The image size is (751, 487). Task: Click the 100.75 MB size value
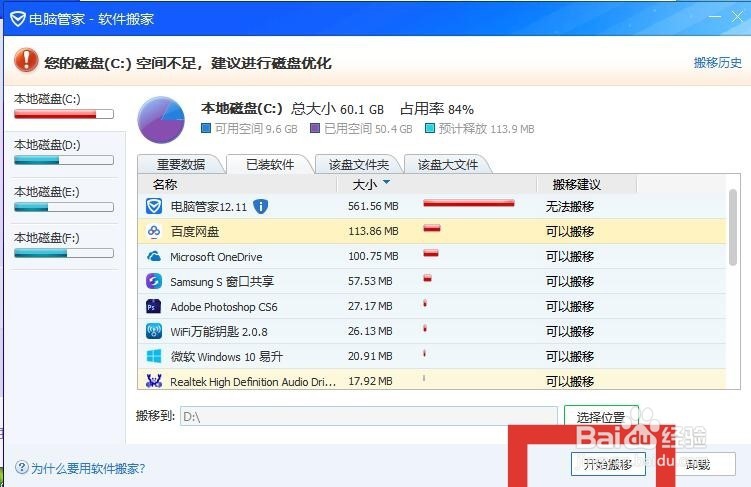tap(373, 256)
